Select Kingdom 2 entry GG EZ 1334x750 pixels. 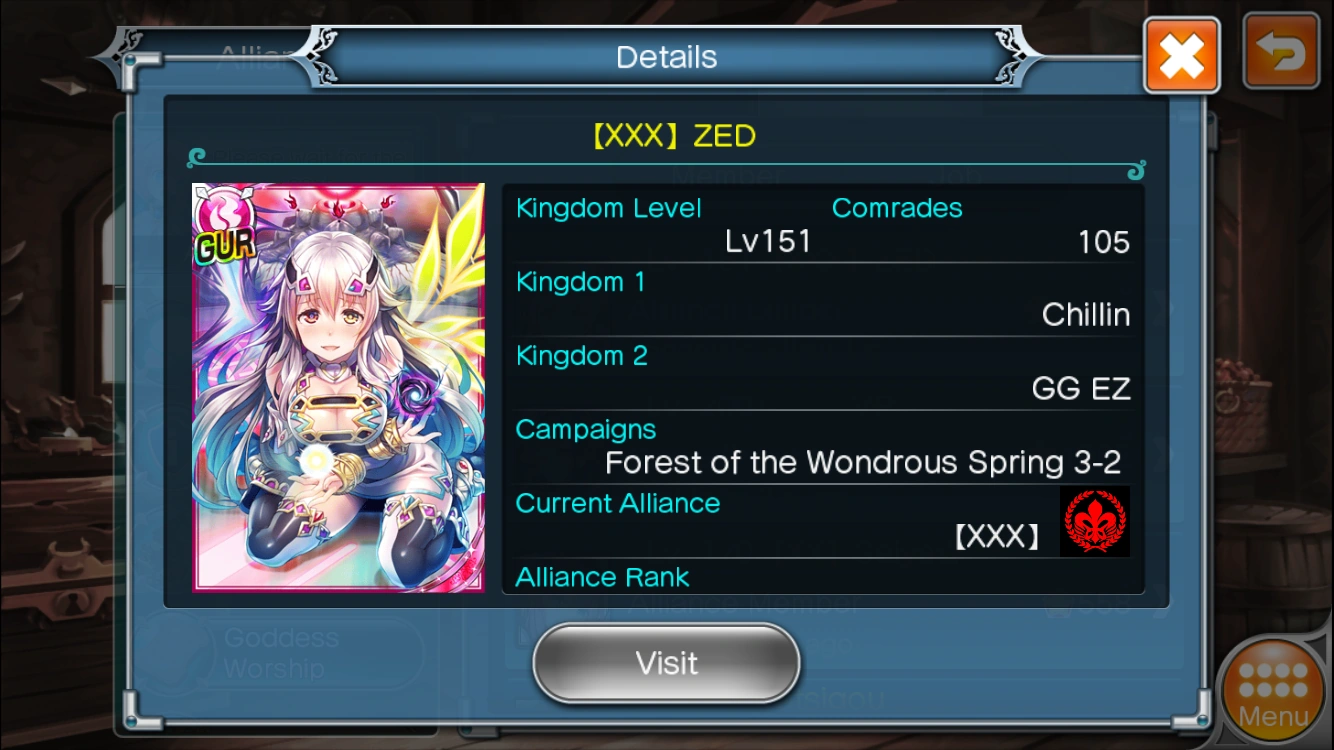[x=1081, y=388]
